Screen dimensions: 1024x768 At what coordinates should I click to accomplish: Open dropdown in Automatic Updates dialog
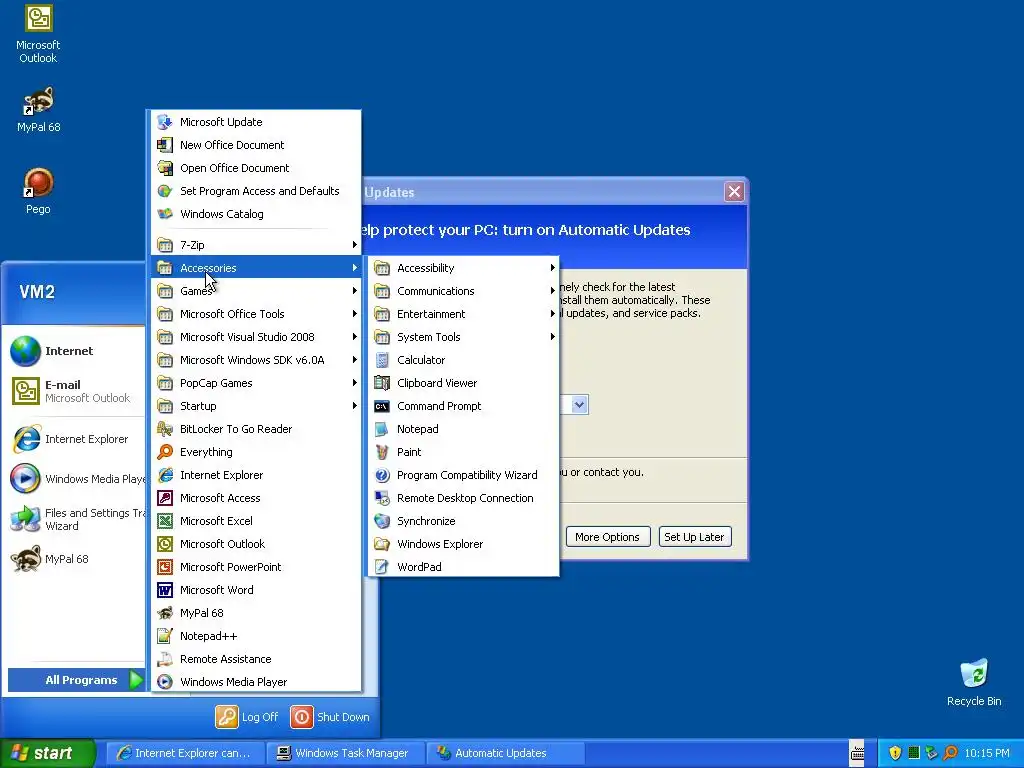579,405
